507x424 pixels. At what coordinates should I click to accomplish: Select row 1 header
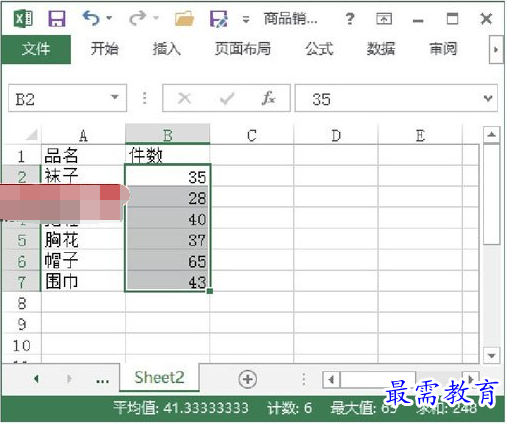click(x=21, y=155)
